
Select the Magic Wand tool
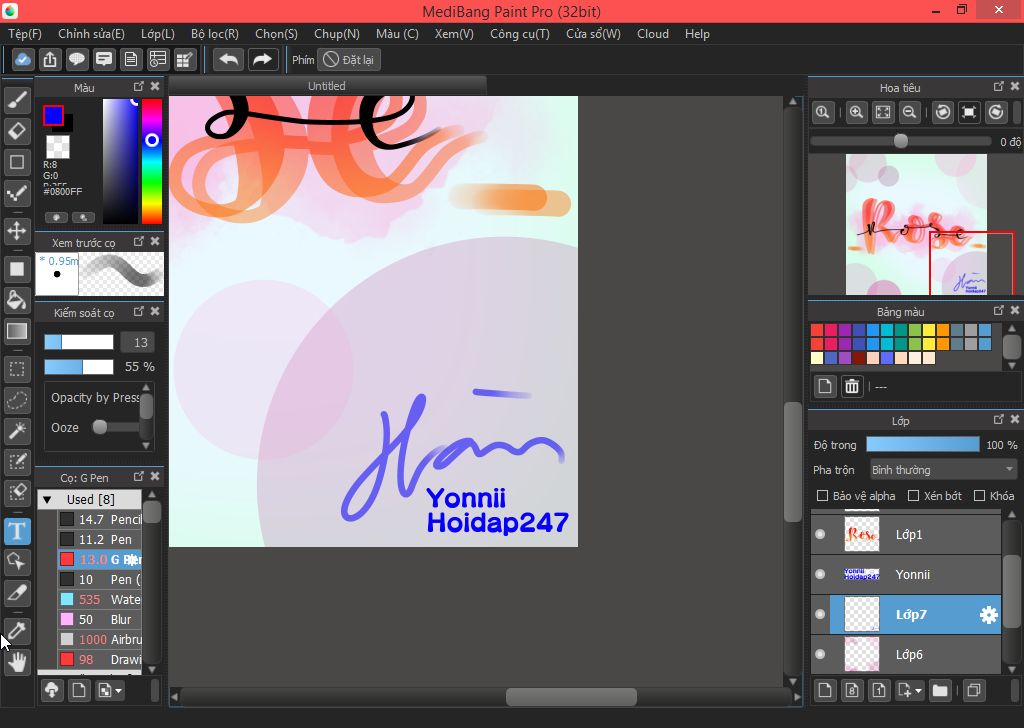[x=17, y=431]
